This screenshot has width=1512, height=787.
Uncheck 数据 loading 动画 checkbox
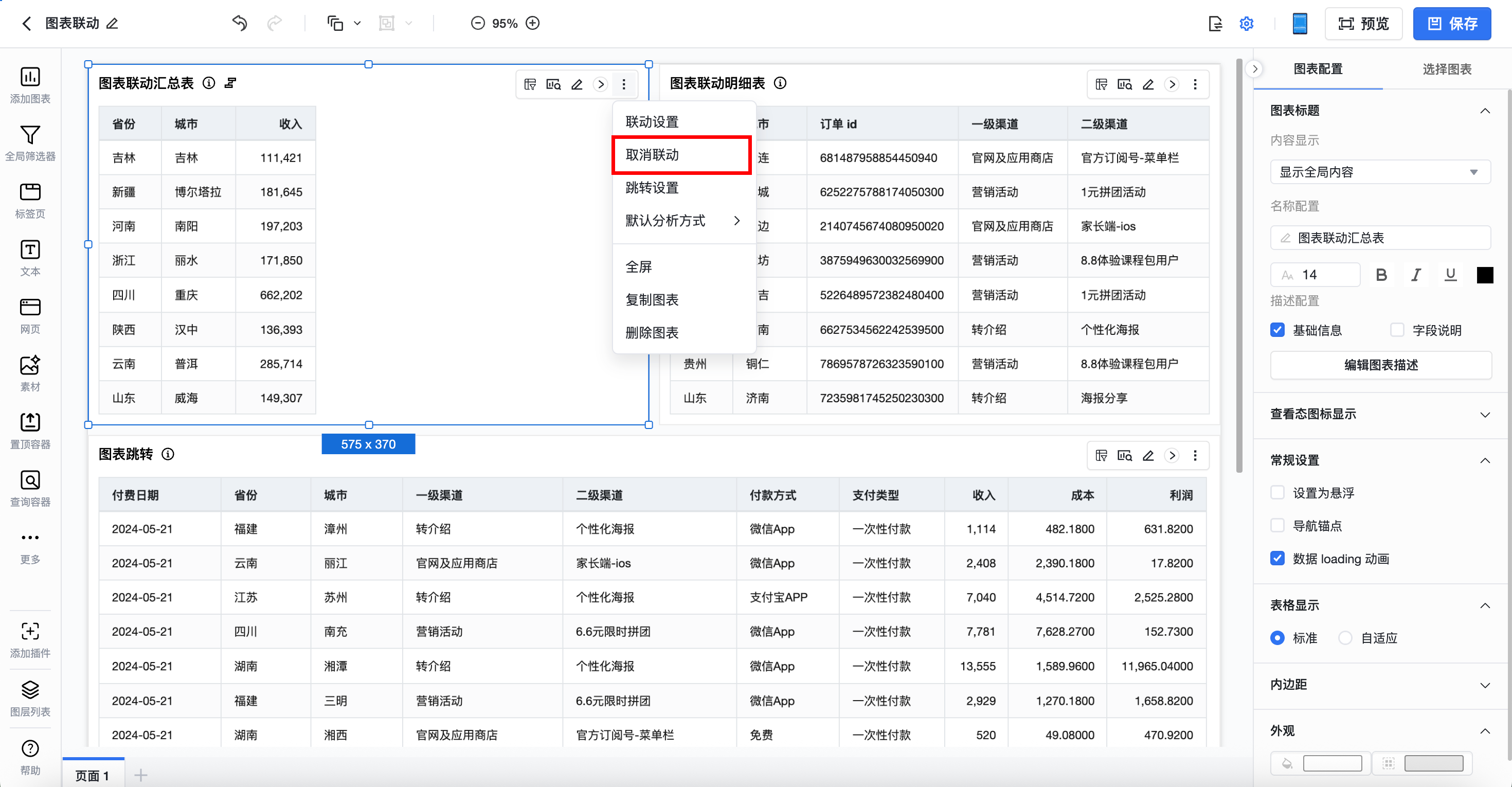coord(1277,558)
